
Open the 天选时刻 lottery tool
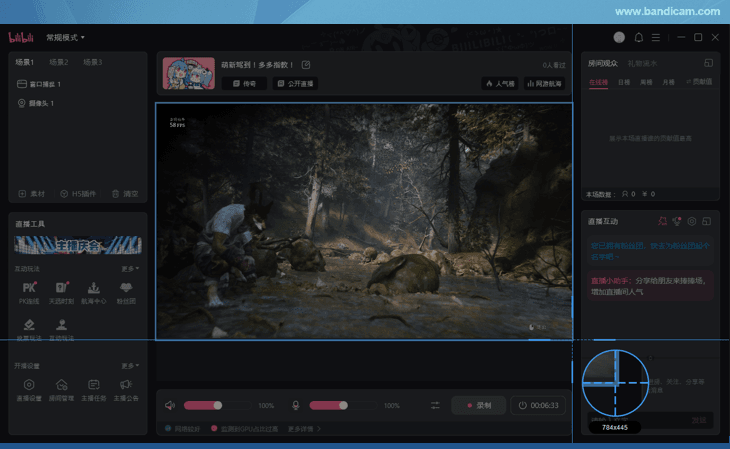(x=62, y=290)
